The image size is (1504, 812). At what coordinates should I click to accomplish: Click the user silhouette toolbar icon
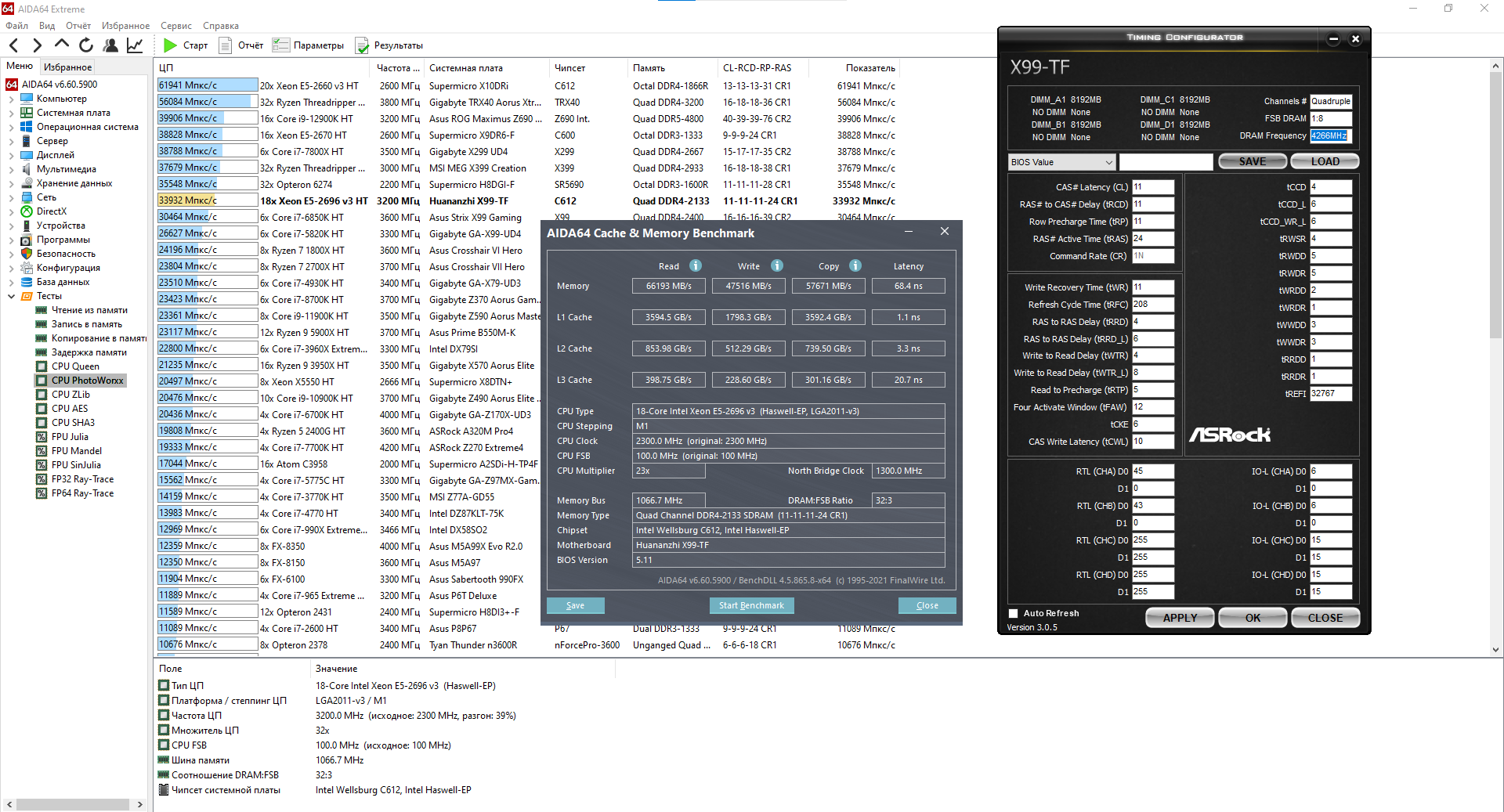tap(110, 45)
